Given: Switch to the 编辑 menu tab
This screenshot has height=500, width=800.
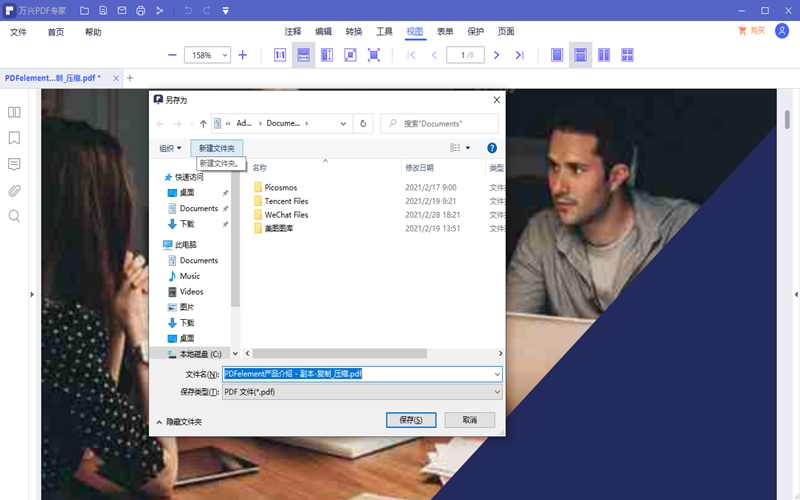Looking at the screenshot, I should point(324,32).
